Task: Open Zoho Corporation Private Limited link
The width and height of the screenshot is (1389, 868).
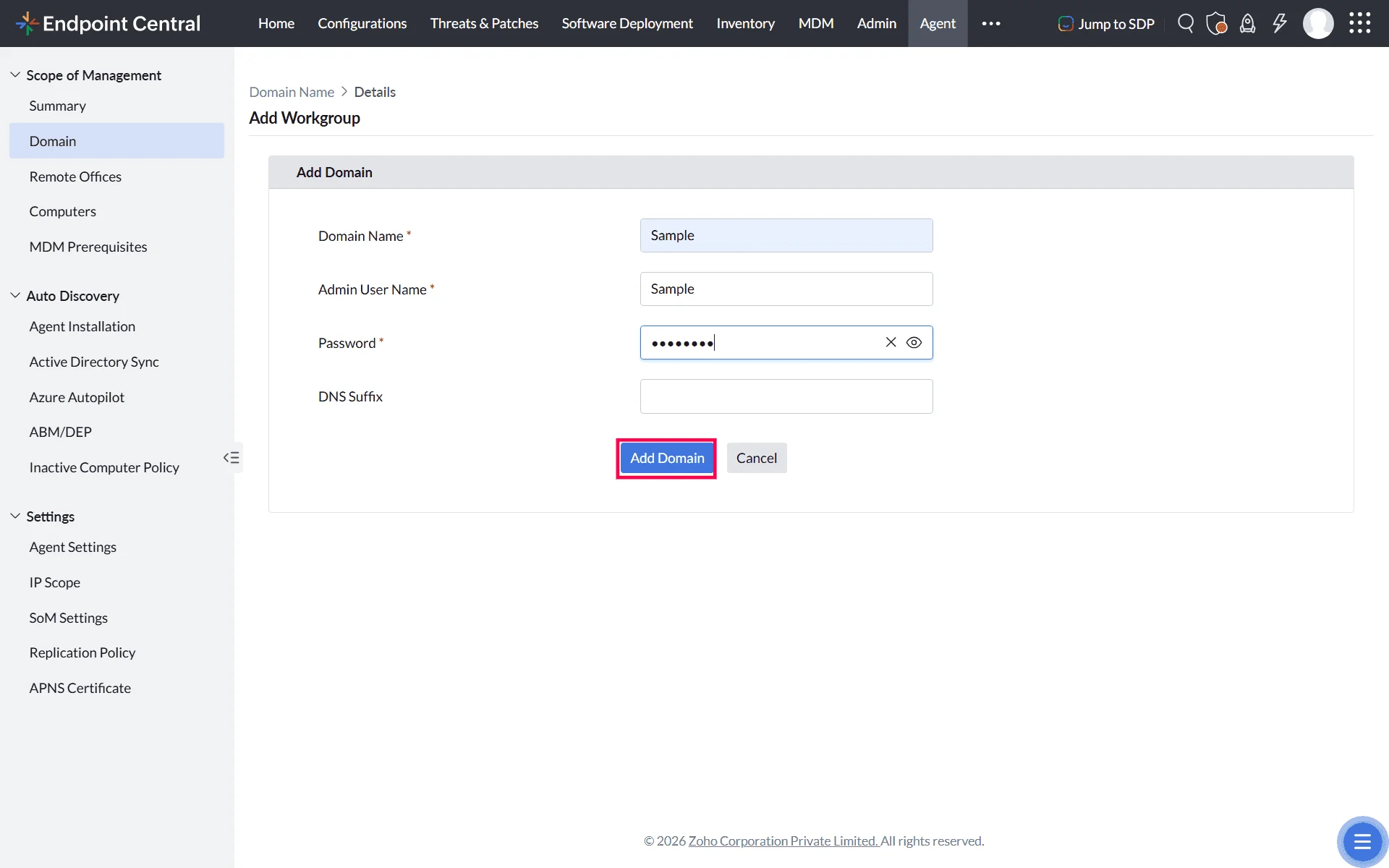Action: click(x=783, y=841)
